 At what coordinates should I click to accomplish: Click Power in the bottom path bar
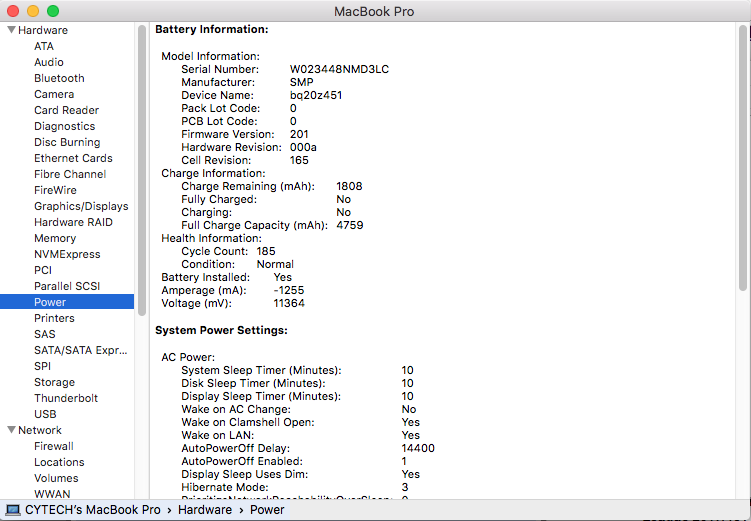pyautogui.click(x=267, y=510)
